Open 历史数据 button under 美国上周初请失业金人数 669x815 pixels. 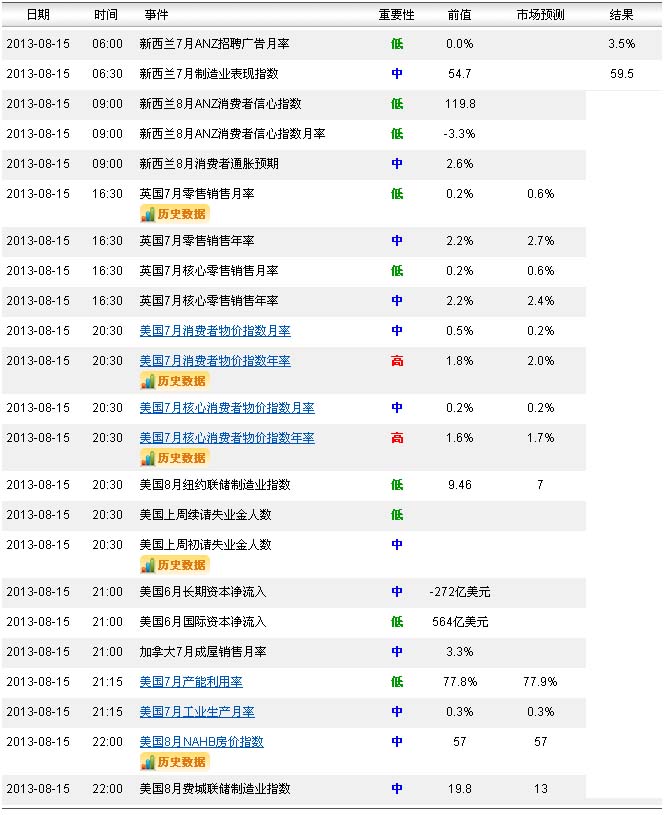(x=175, y=566)
